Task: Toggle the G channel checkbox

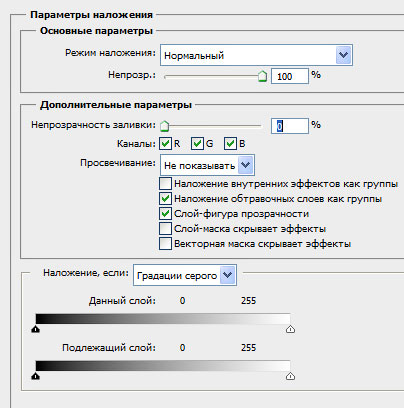Action: tap(197, 144)
